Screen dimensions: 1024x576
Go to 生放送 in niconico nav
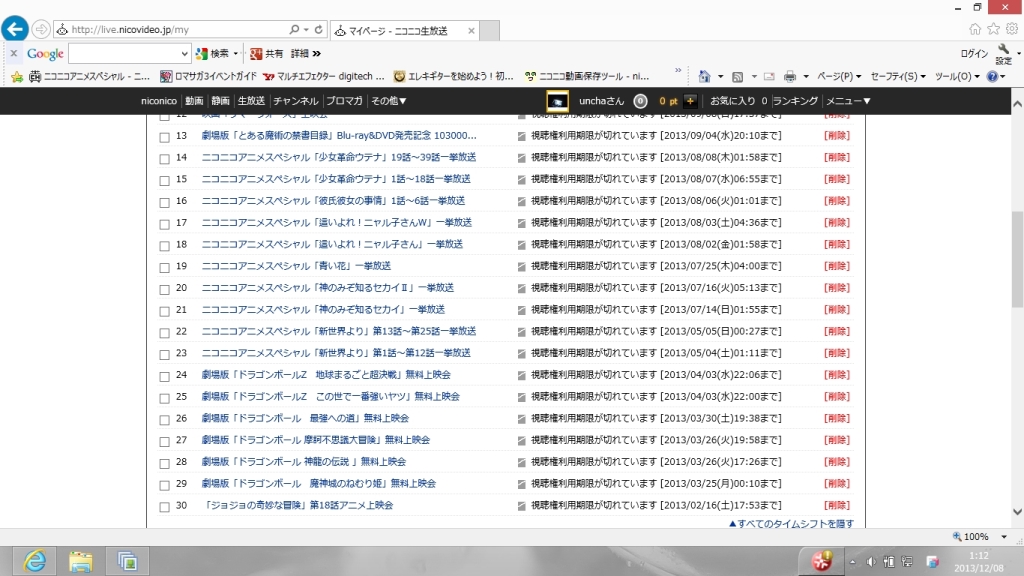tap(251, 101)
